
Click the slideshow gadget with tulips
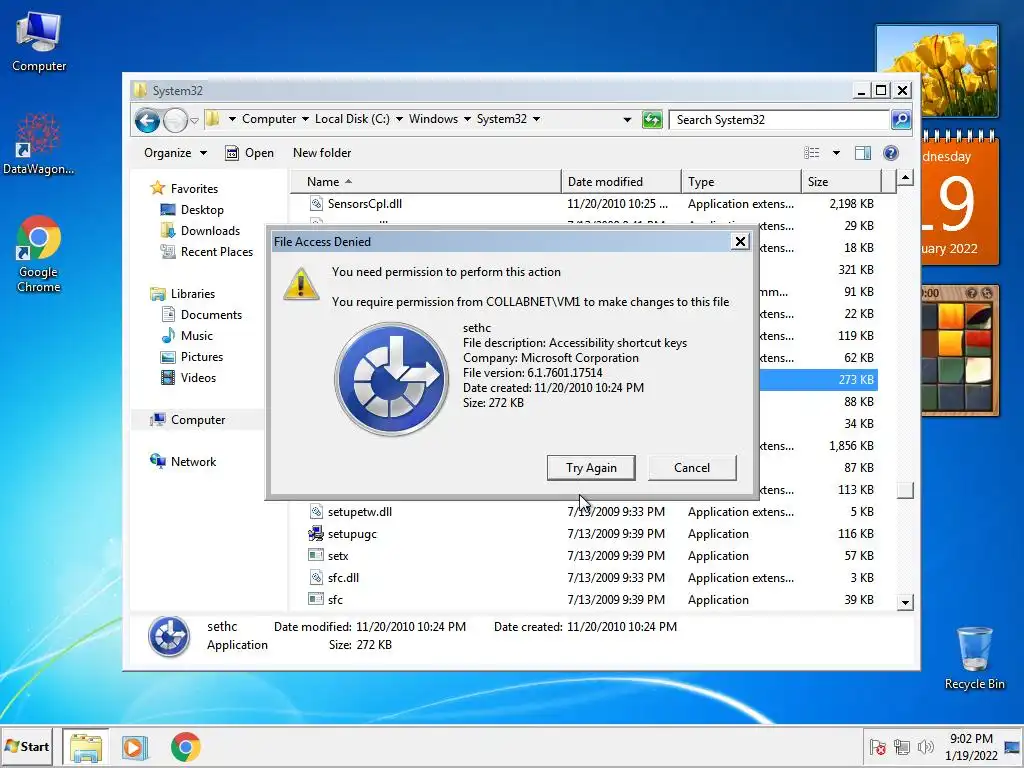[937, 71]
